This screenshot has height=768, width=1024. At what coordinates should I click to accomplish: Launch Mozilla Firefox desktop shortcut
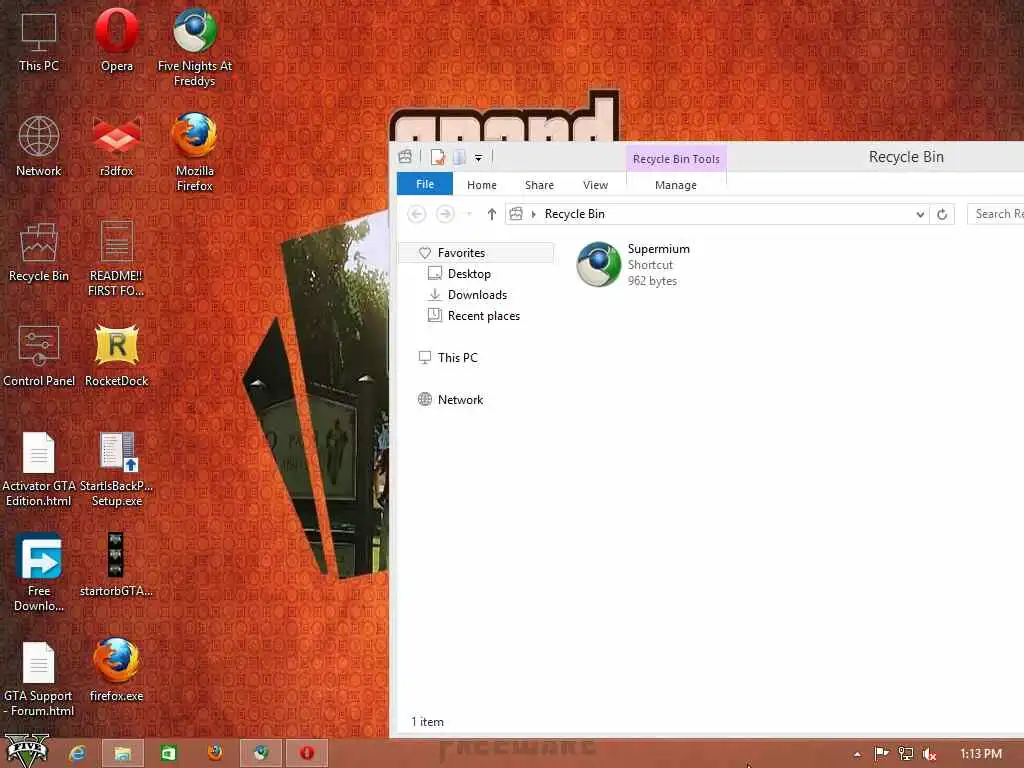[195, 153]
